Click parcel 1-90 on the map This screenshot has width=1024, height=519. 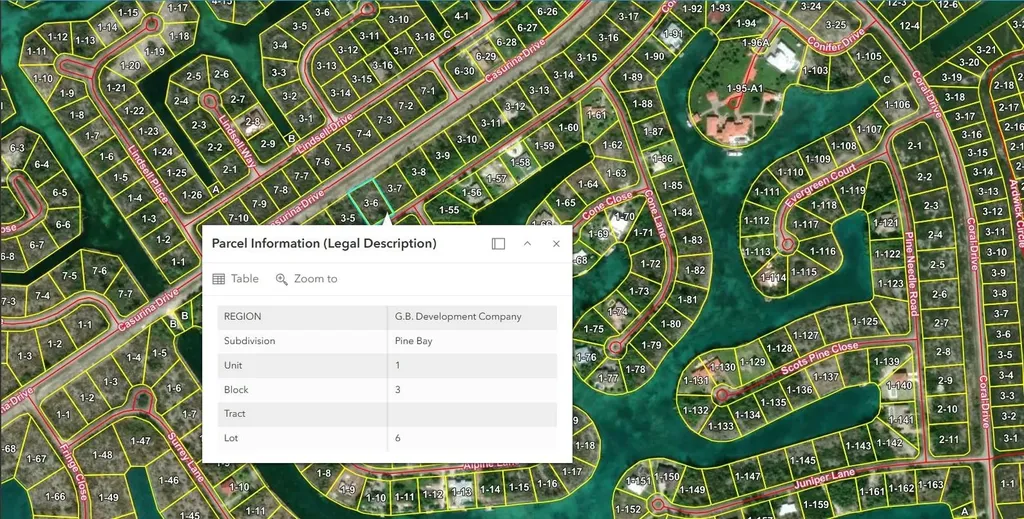pyautogui.click(x=654, y=56)
